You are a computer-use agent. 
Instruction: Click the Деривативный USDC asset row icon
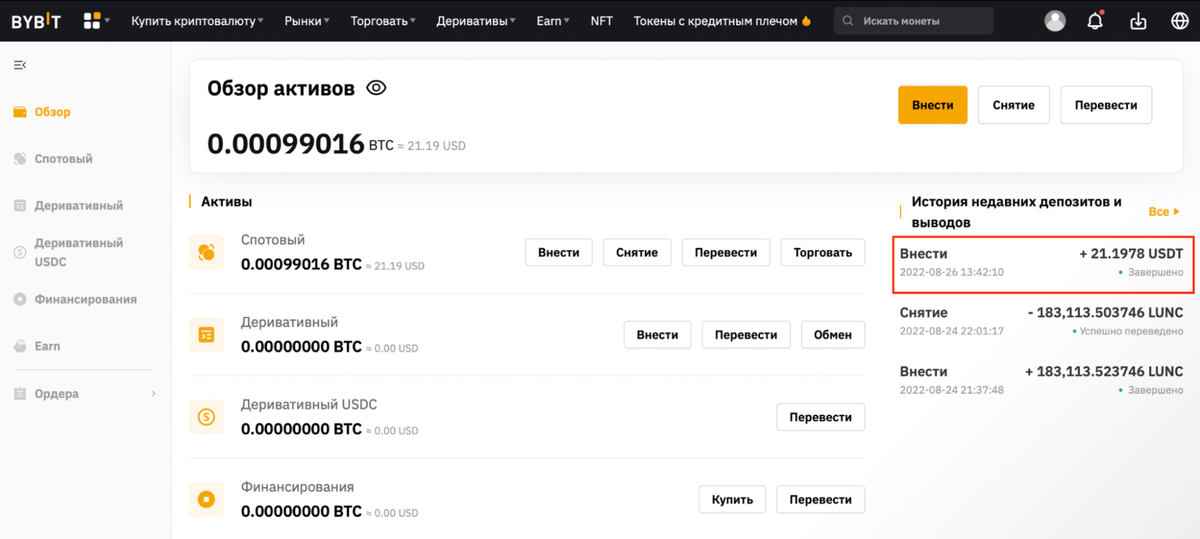[206, 417]
